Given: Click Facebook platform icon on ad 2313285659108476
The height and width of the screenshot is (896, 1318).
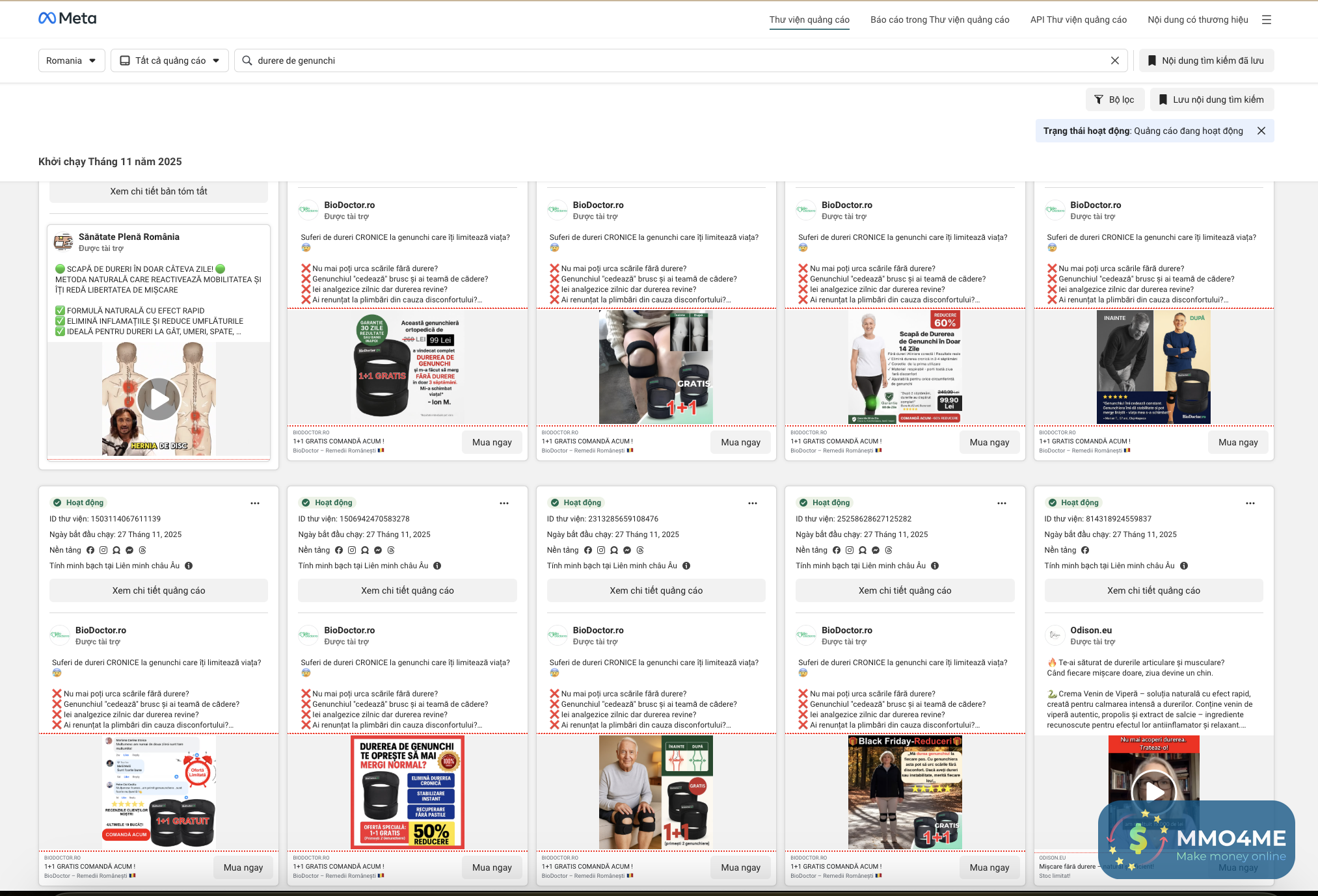Looking at the screenshot, I should pos(588,550).
